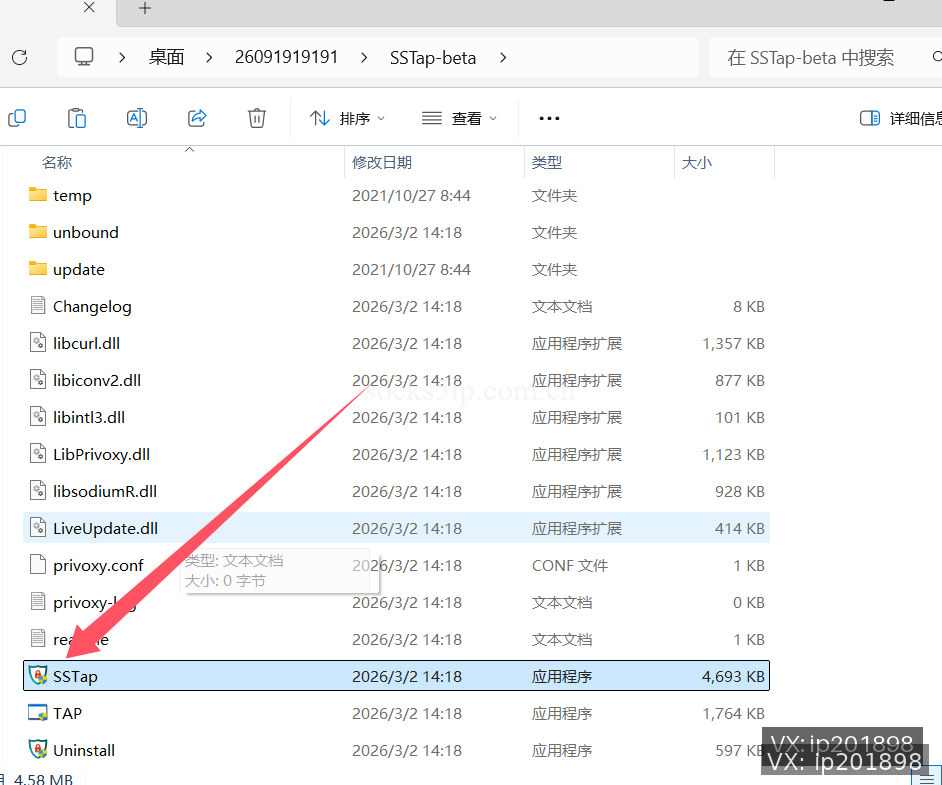Select the TAP application icon

[x=38, y=713]
